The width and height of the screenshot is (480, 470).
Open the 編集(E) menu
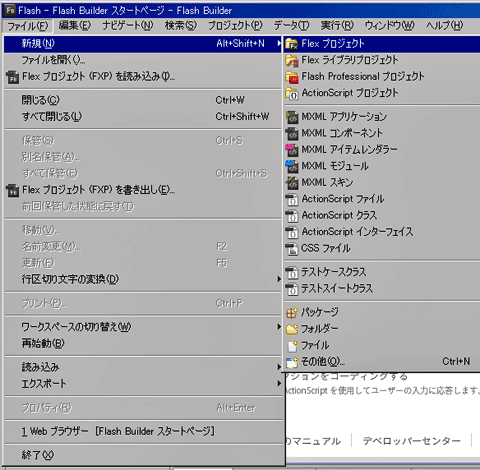point(75,25)
